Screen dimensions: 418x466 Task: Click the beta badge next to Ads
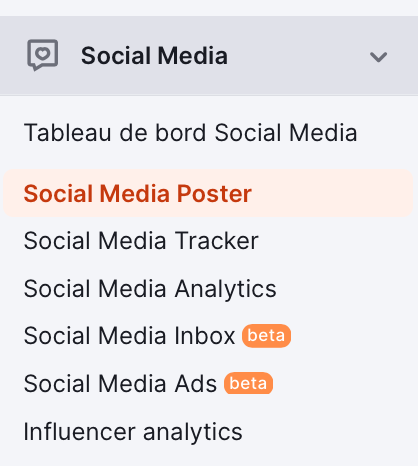coord(248,383)
